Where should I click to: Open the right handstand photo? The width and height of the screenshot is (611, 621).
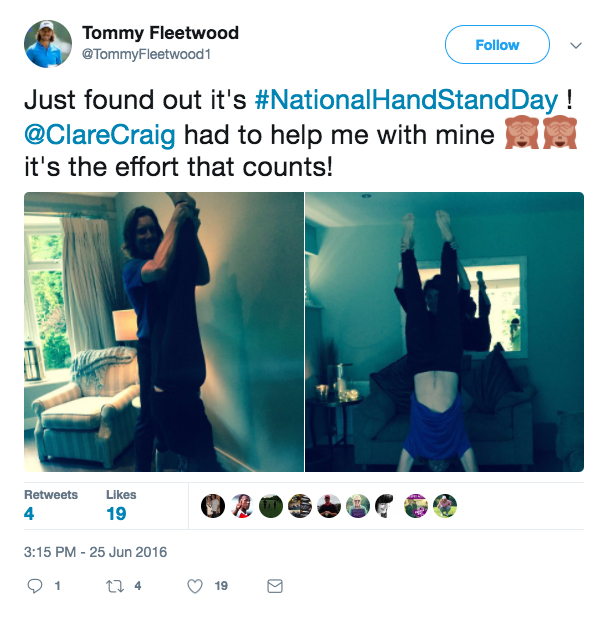click(x=444, y=332)
